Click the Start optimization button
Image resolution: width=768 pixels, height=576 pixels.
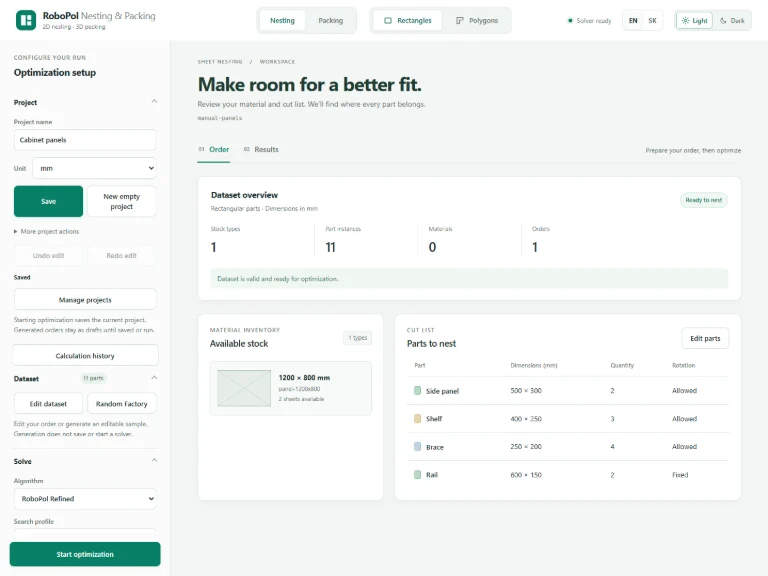point(85,554)
